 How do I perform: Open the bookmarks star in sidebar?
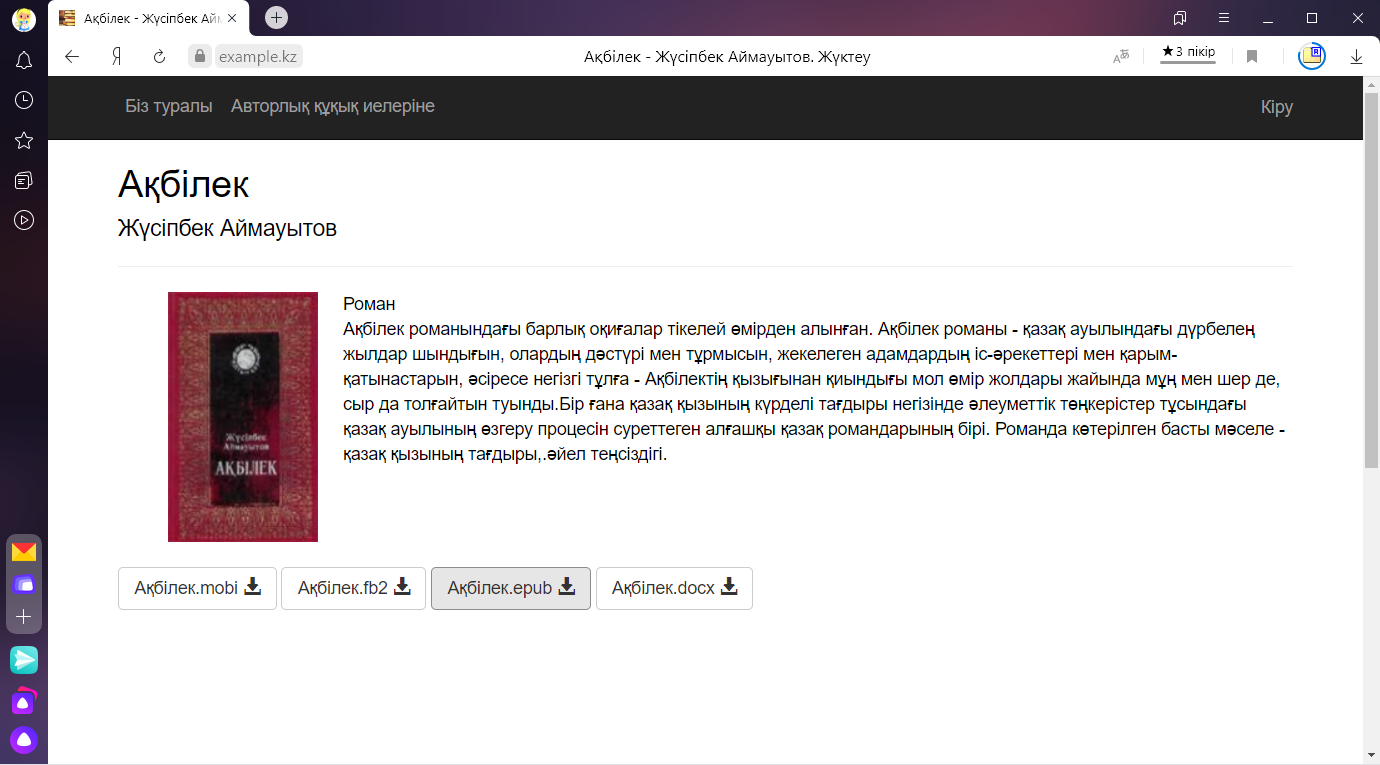24,140
